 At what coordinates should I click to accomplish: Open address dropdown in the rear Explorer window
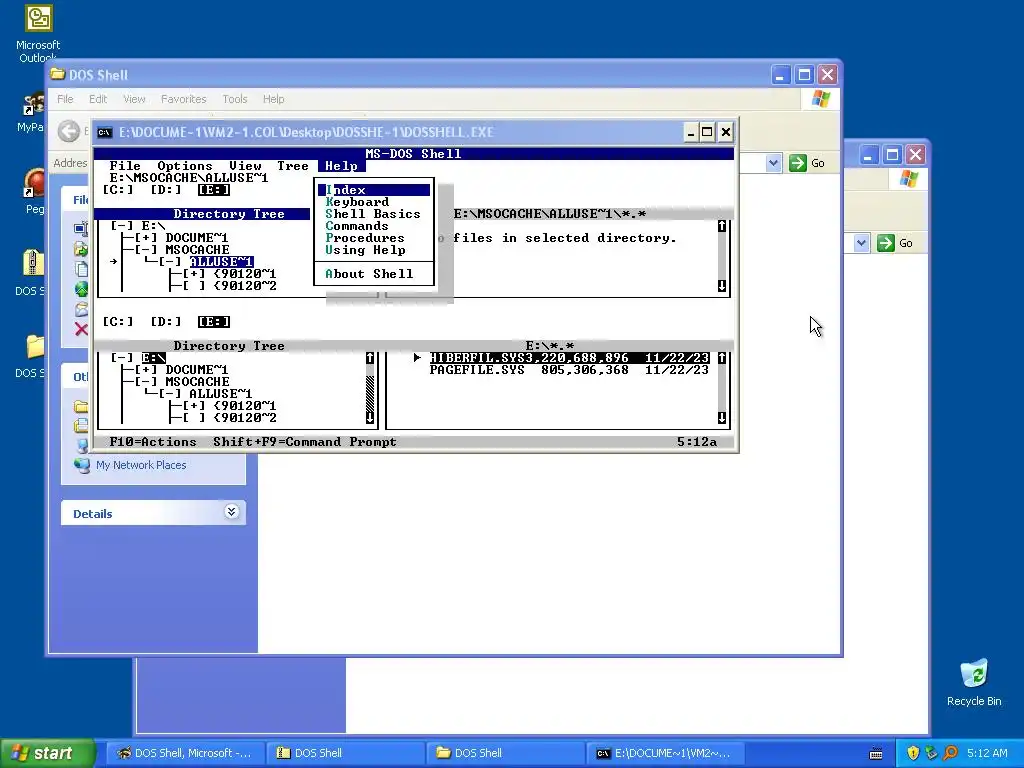(x=861, y=243)
